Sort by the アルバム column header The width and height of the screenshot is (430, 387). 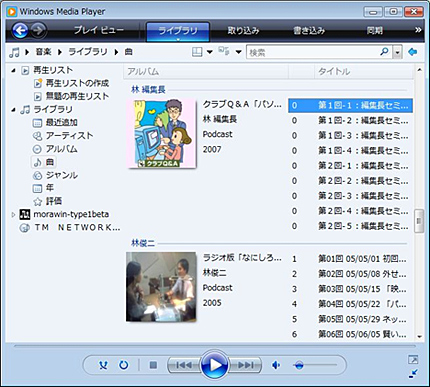[x=206, y=72]
